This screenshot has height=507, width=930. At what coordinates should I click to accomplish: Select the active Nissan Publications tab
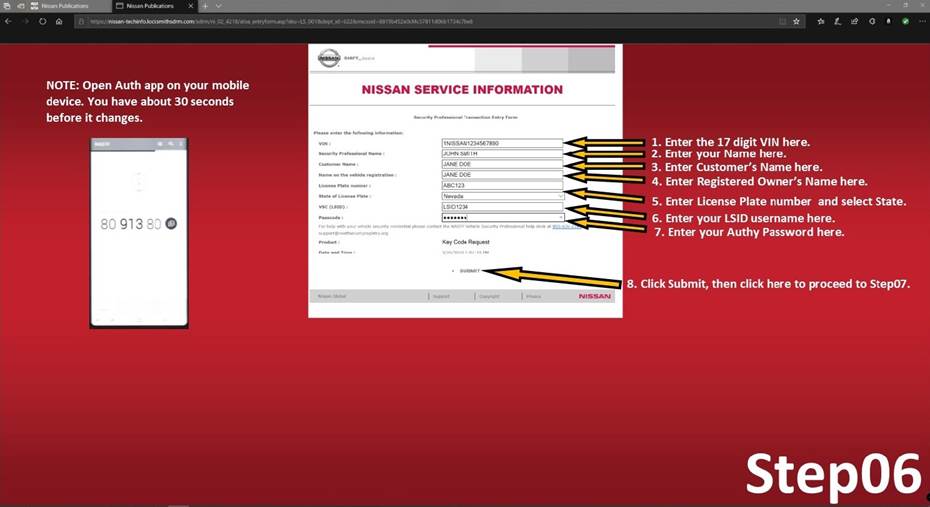[150, 6]
